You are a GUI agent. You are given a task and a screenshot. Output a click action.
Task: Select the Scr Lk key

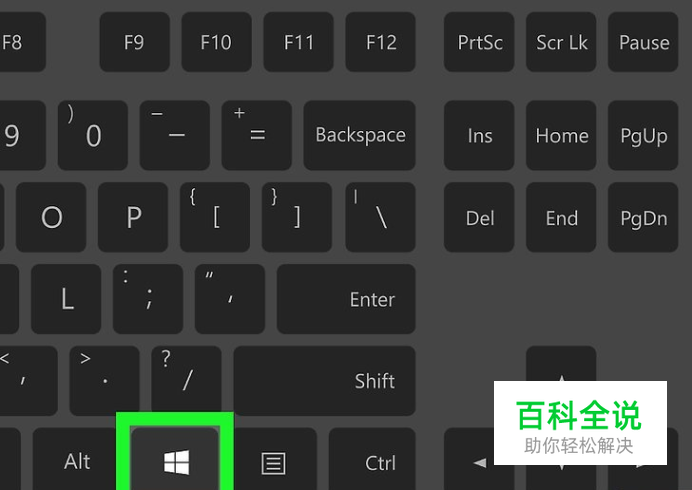[561, 42]
